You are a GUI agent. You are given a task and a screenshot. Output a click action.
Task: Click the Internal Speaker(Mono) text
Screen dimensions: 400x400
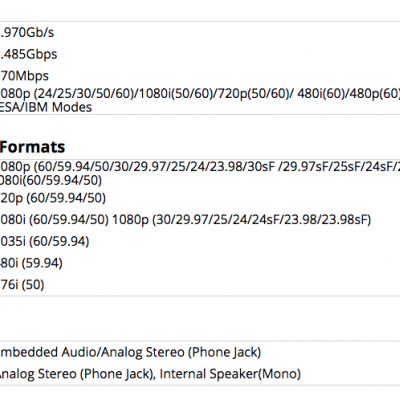[230, 374]
